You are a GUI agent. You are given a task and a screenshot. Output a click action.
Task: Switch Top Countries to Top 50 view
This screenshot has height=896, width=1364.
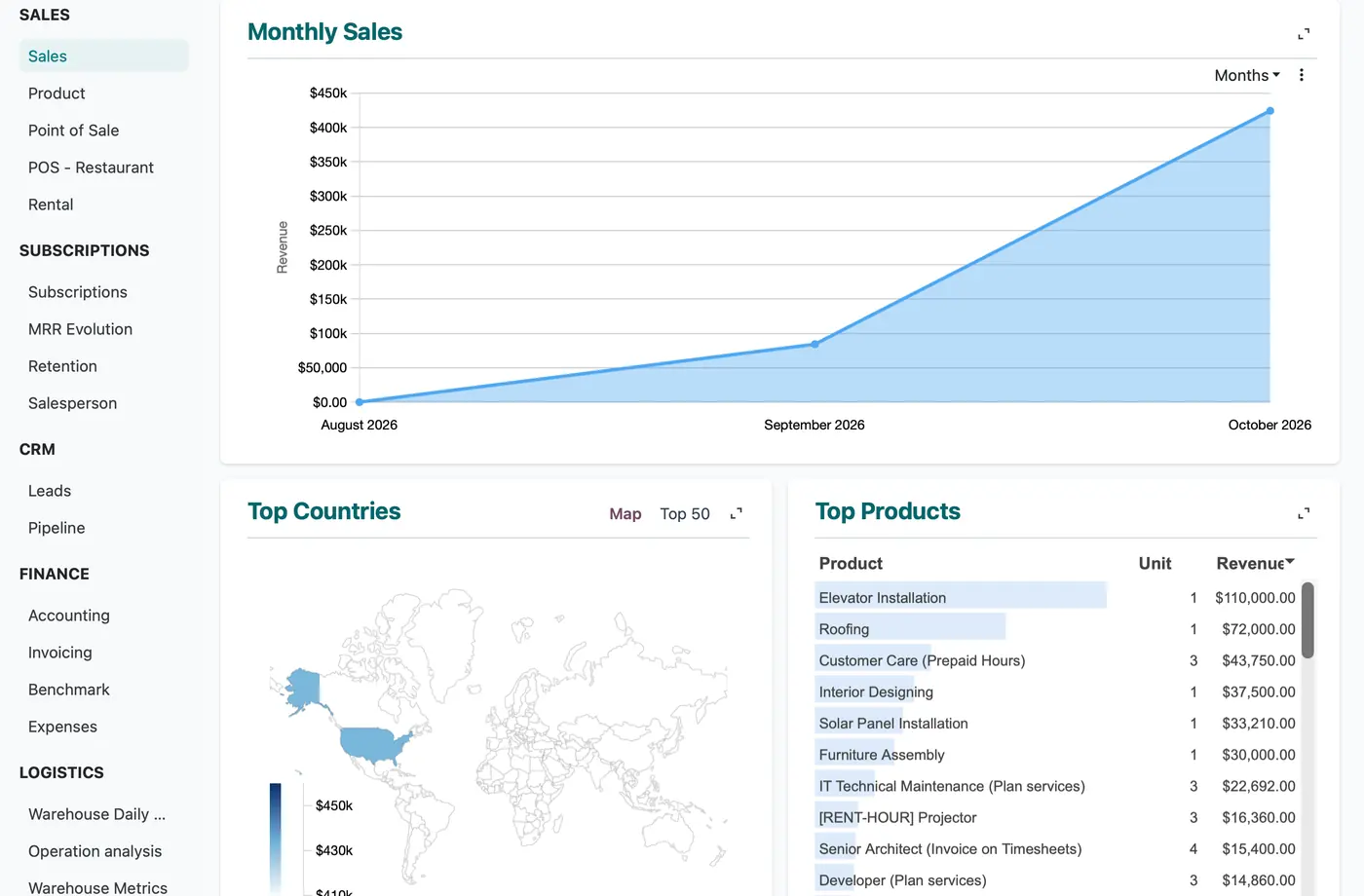(x=685, y=513)
